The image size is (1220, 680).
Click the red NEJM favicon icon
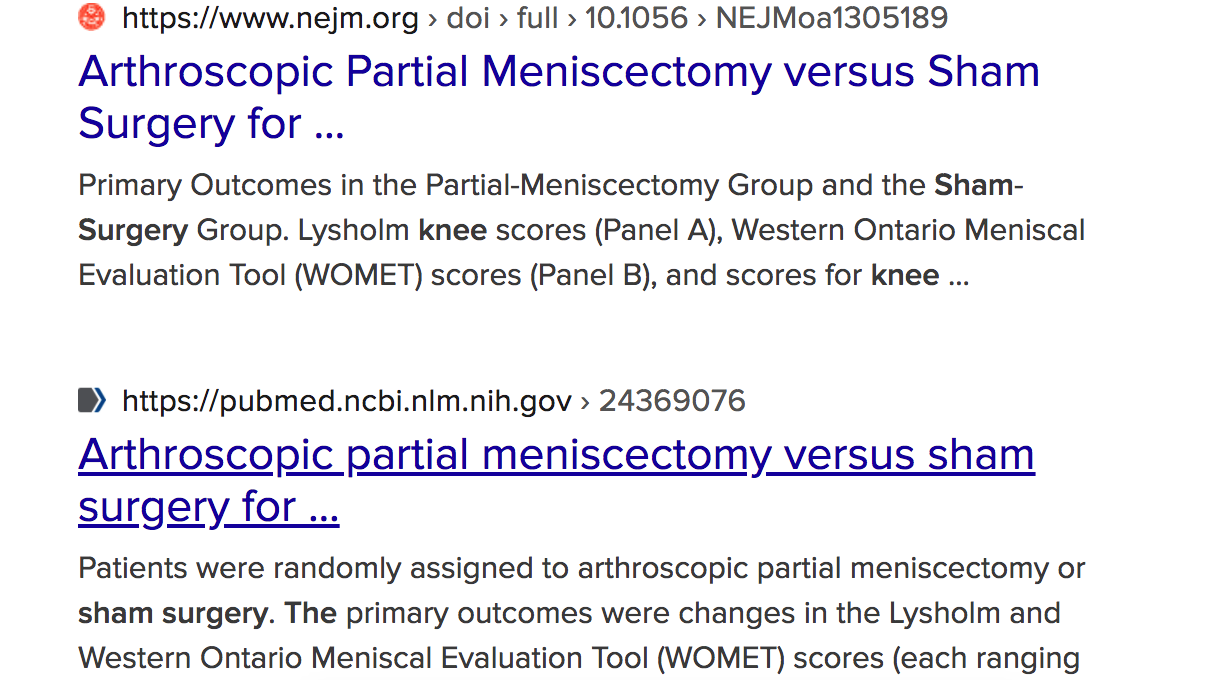91,17
